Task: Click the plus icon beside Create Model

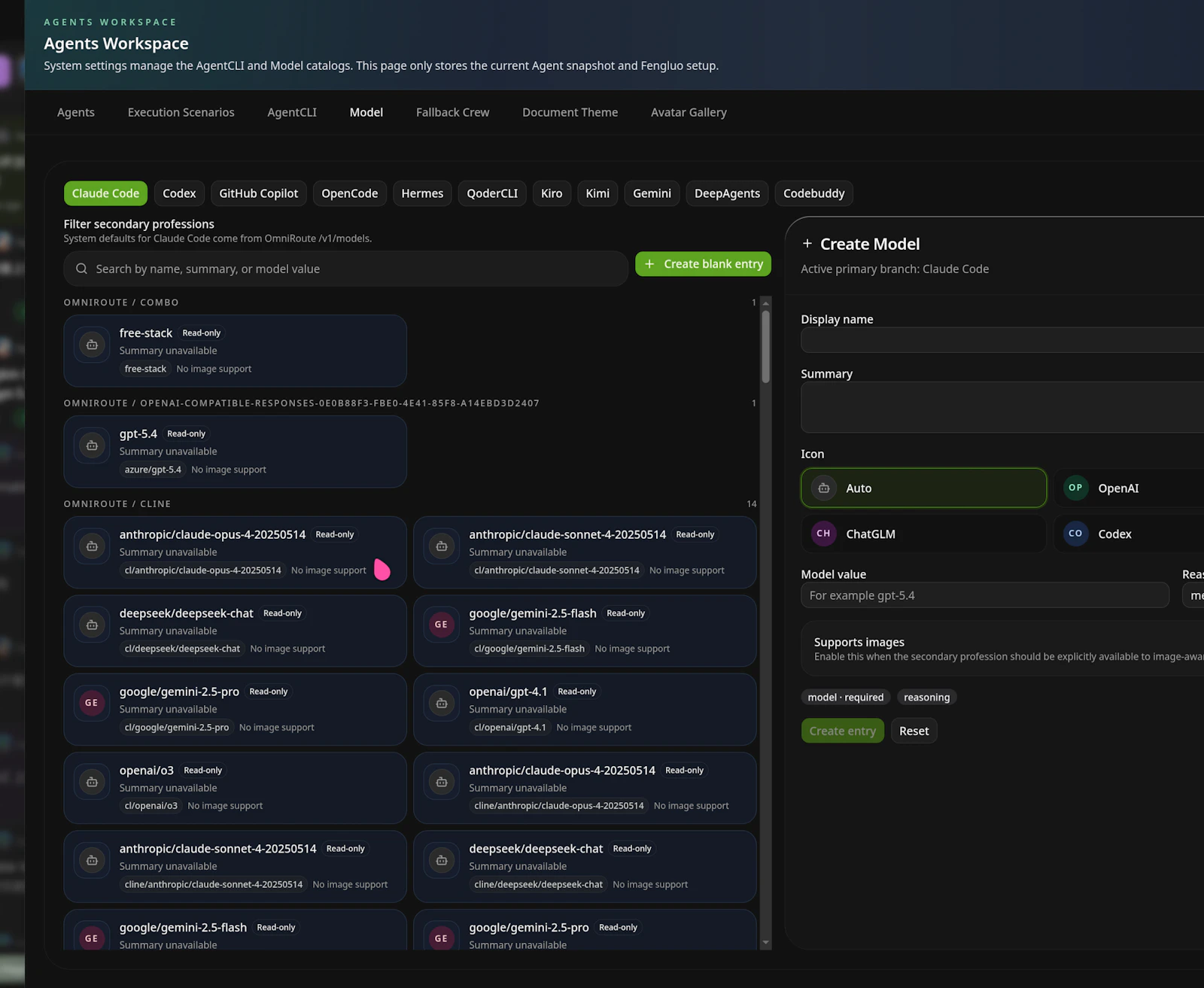Action: pyautogui.click(x=807, y=244)
